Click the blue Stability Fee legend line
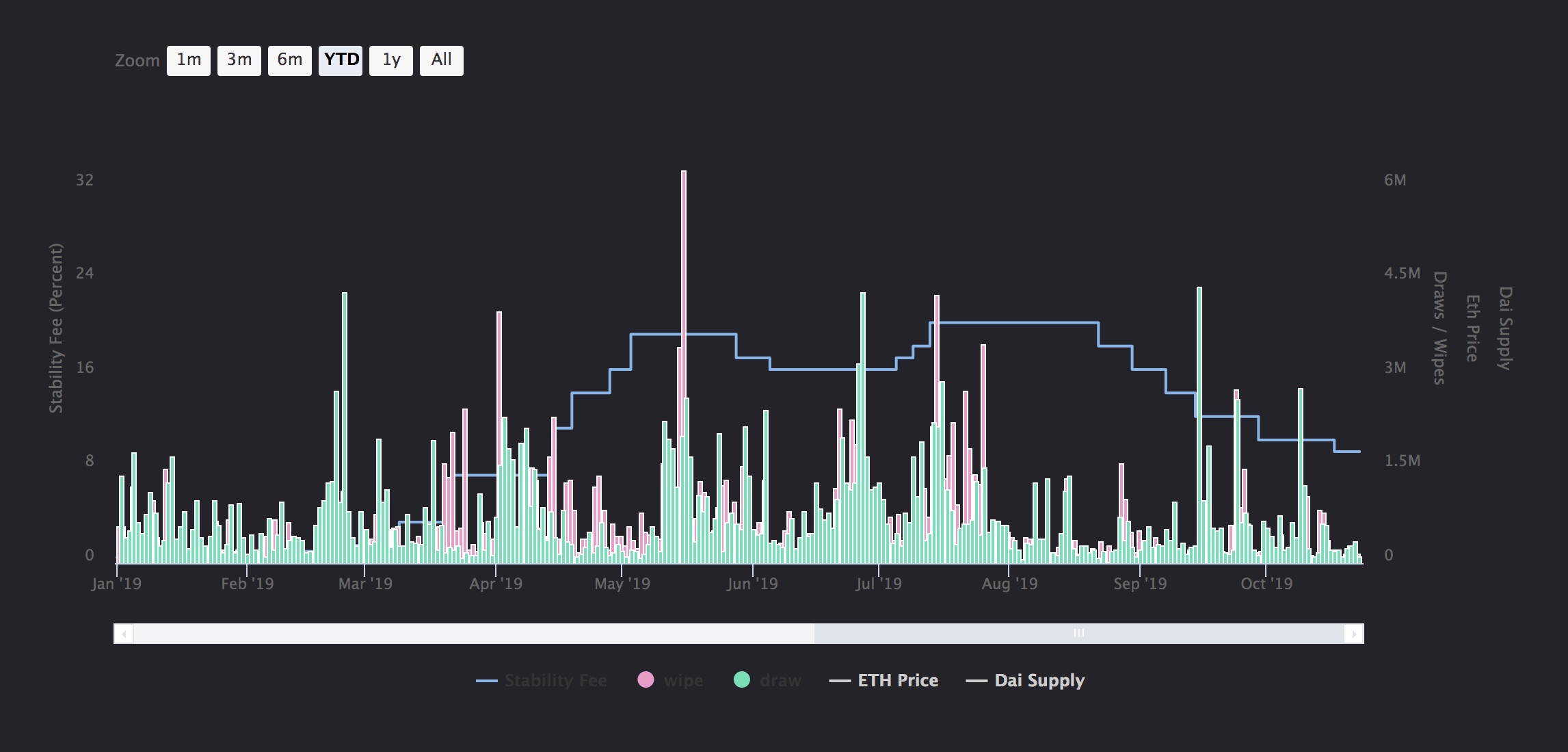1568x752 pixels. 486,681
